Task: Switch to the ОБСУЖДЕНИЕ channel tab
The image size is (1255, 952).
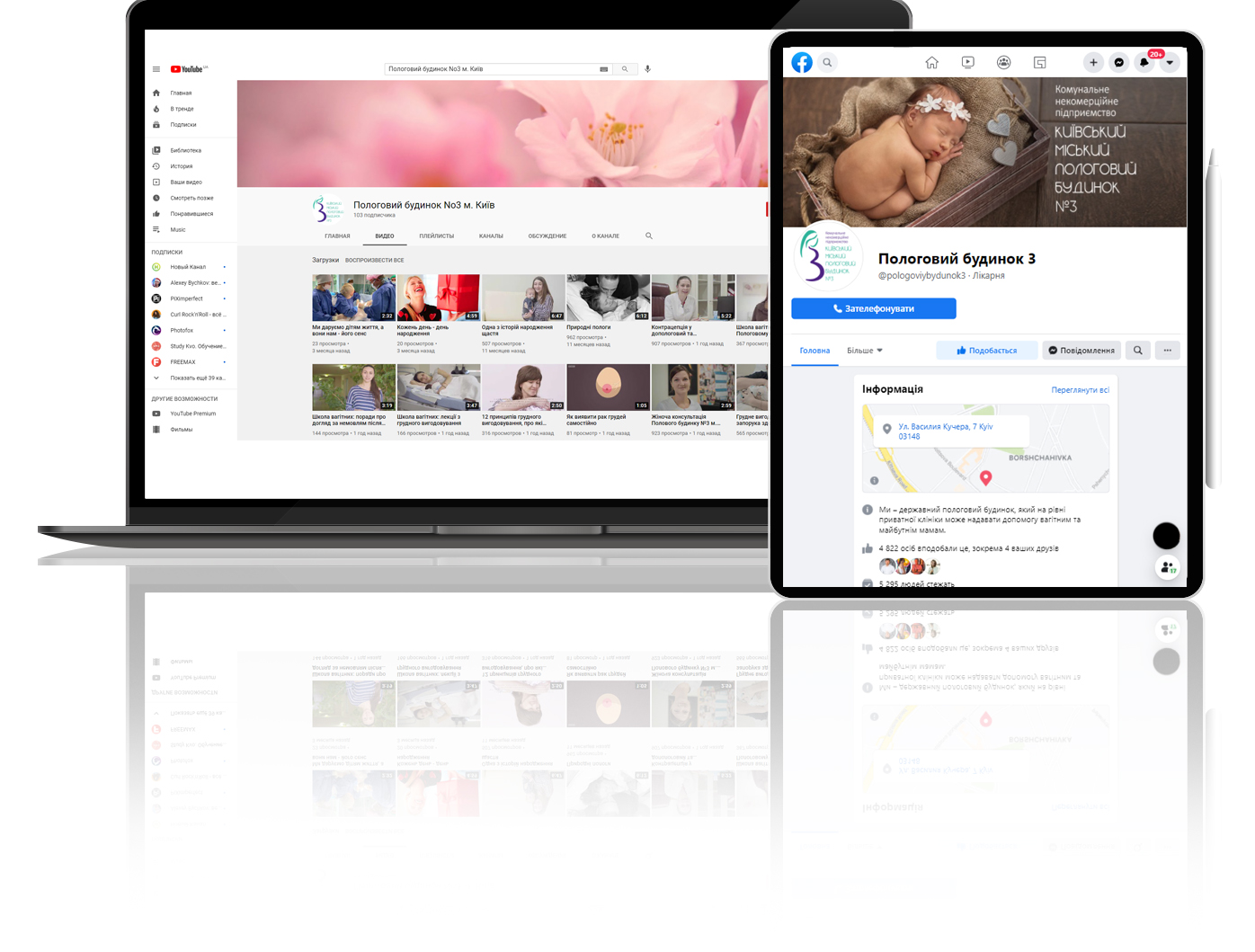Action: [x=547, y=236]
